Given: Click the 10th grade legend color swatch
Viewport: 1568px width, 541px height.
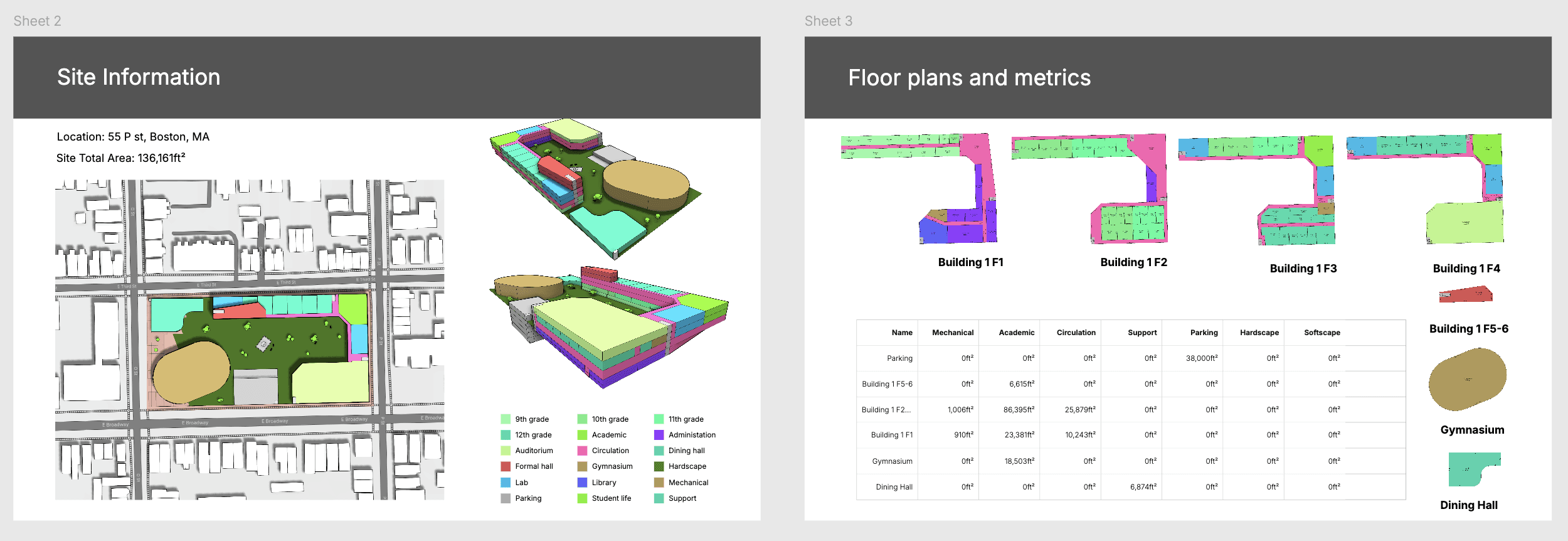Looking at the screenshot, I should (582, 419).
